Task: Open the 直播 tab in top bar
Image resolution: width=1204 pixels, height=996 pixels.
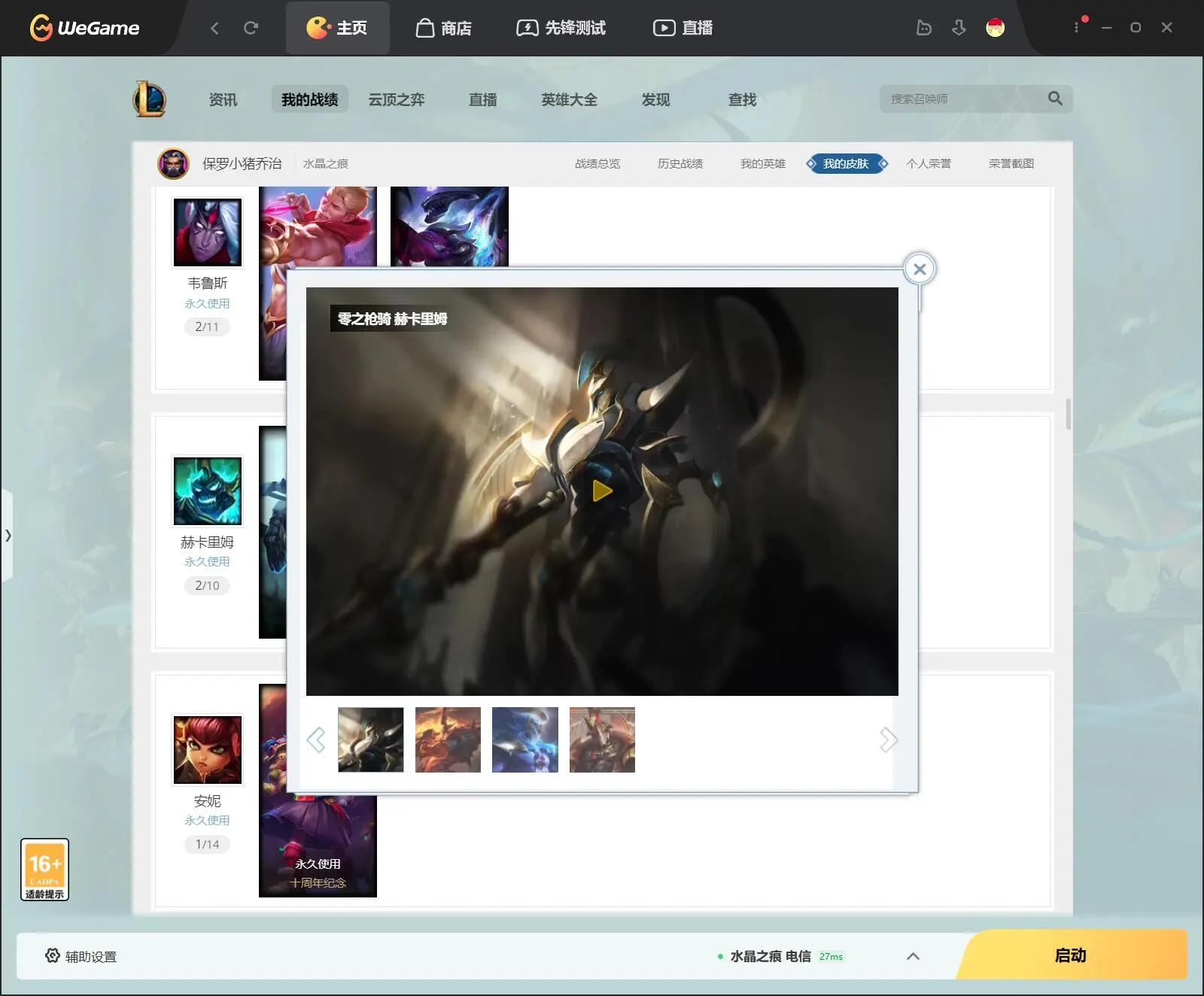Action: click(x=683, y=28)
